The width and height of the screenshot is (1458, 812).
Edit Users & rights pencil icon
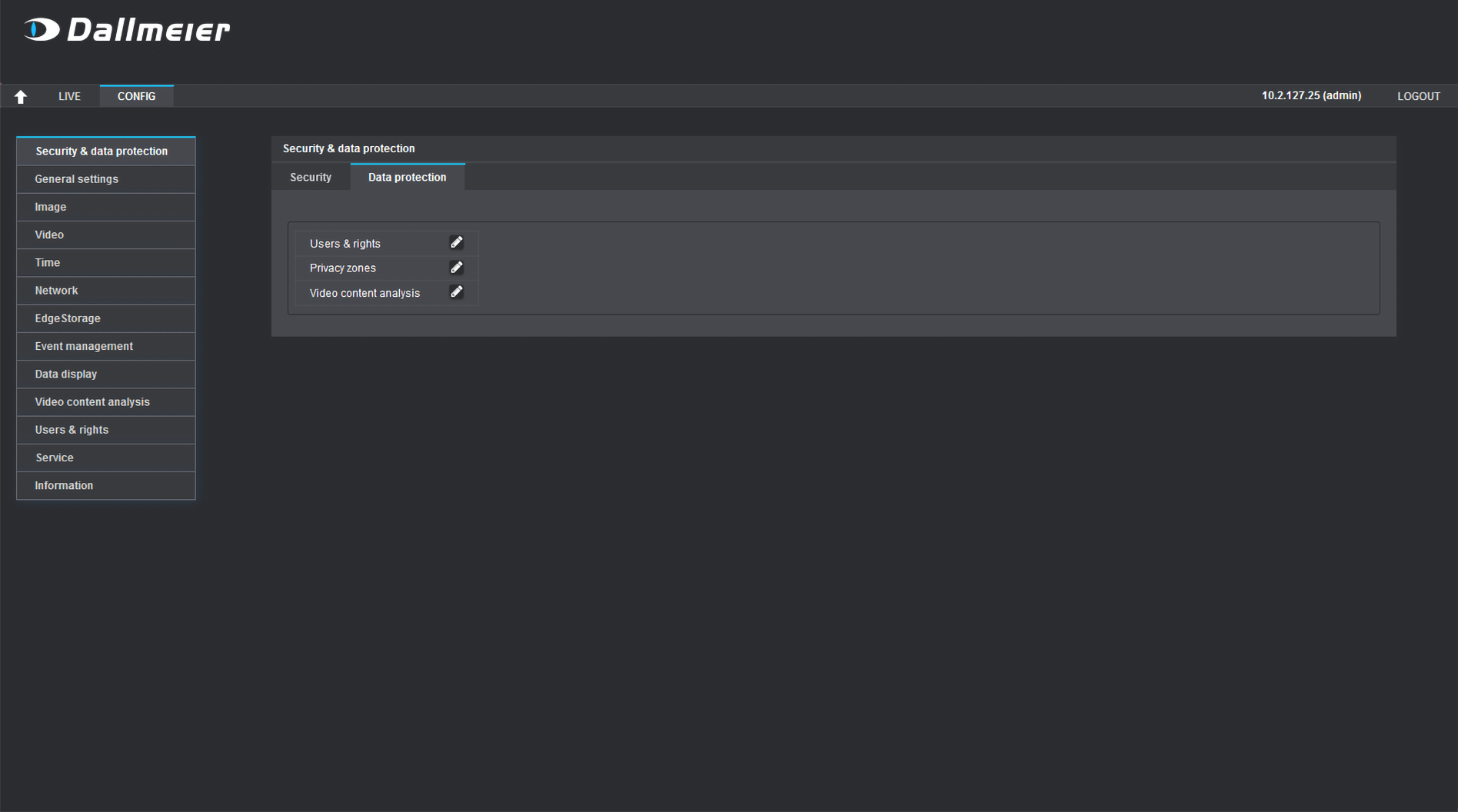point(456,243)
